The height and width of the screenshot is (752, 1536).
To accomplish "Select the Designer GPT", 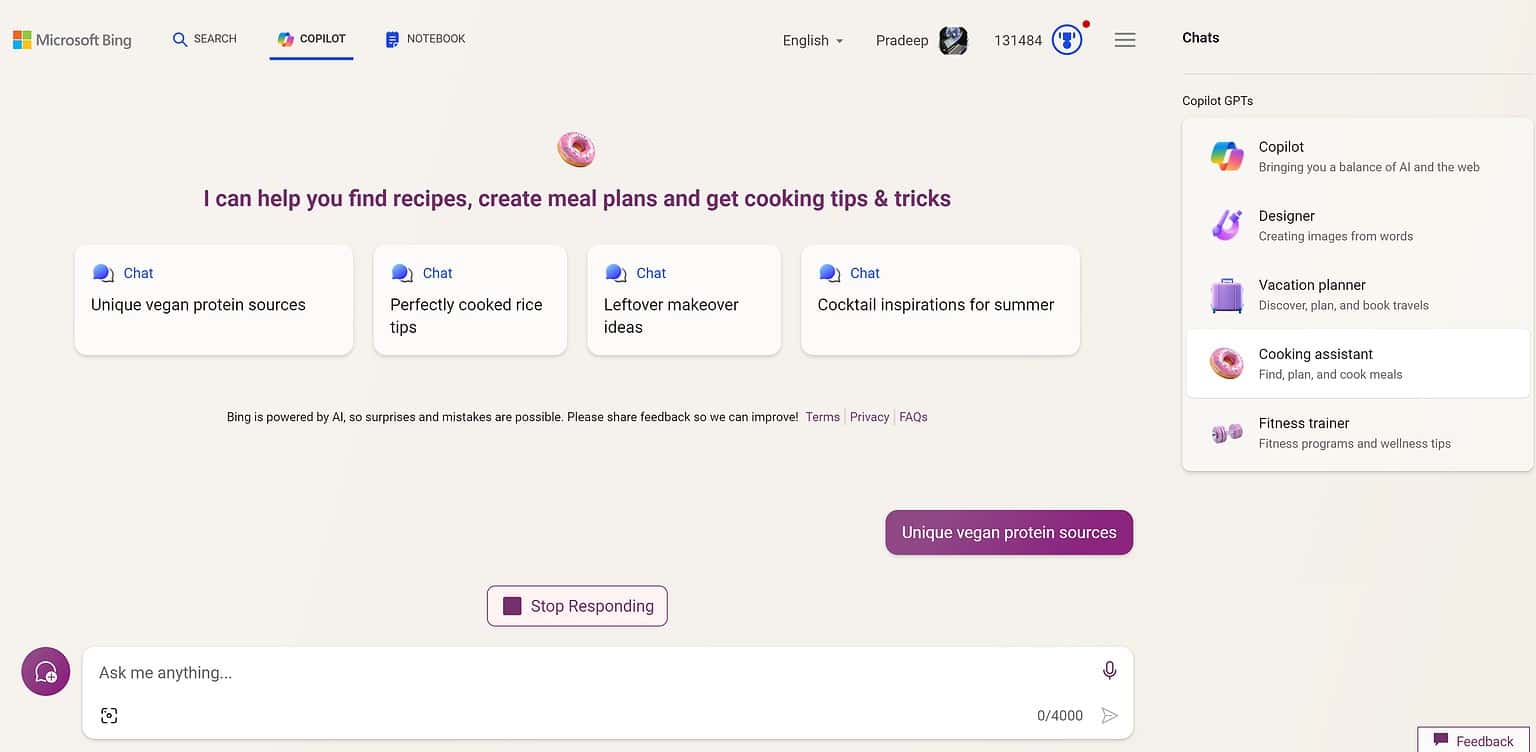I will [x=1358, y=225].
